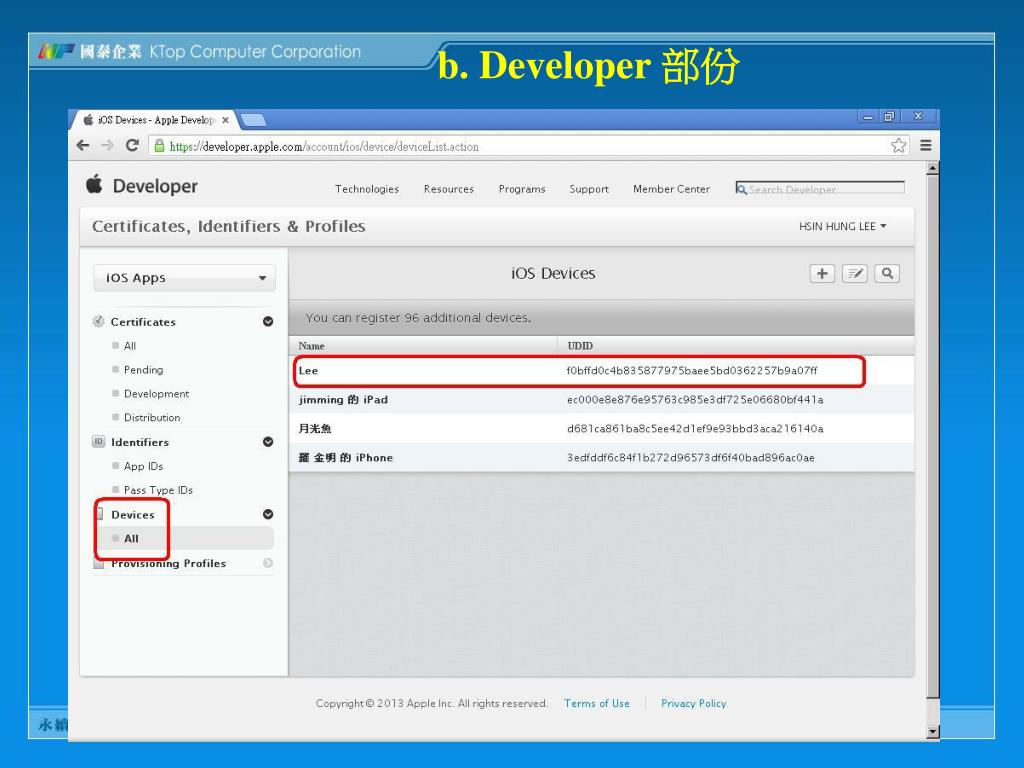Click the scrollbar up arrow
The image size is (1024, 768).
[x=933, y=168]
